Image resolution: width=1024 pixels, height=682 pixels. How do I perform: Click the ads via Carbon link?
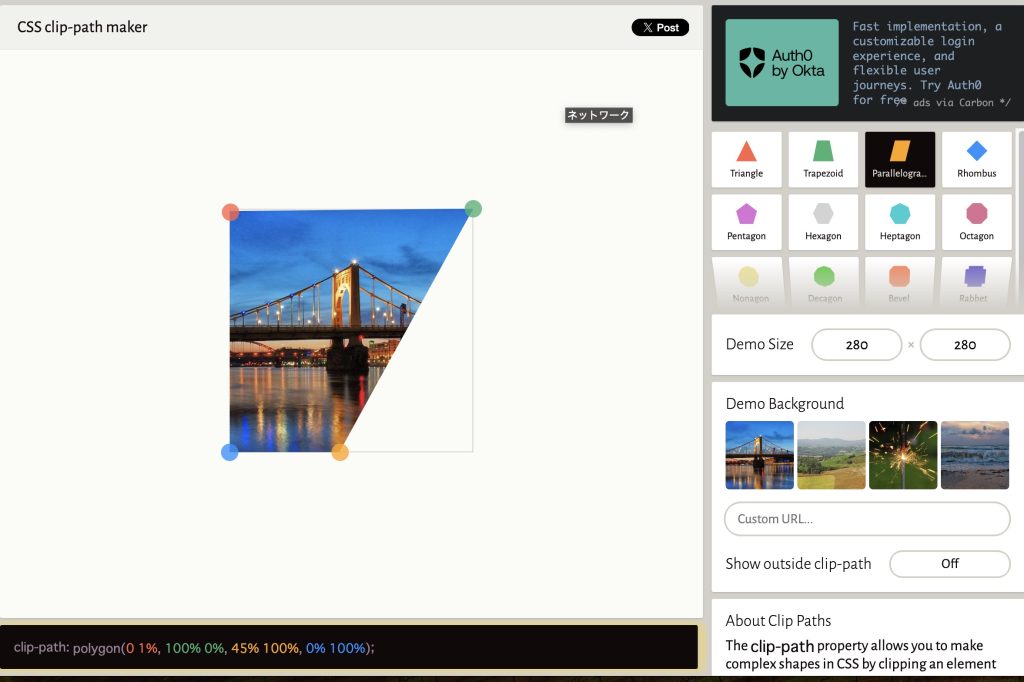pos(957,103)
